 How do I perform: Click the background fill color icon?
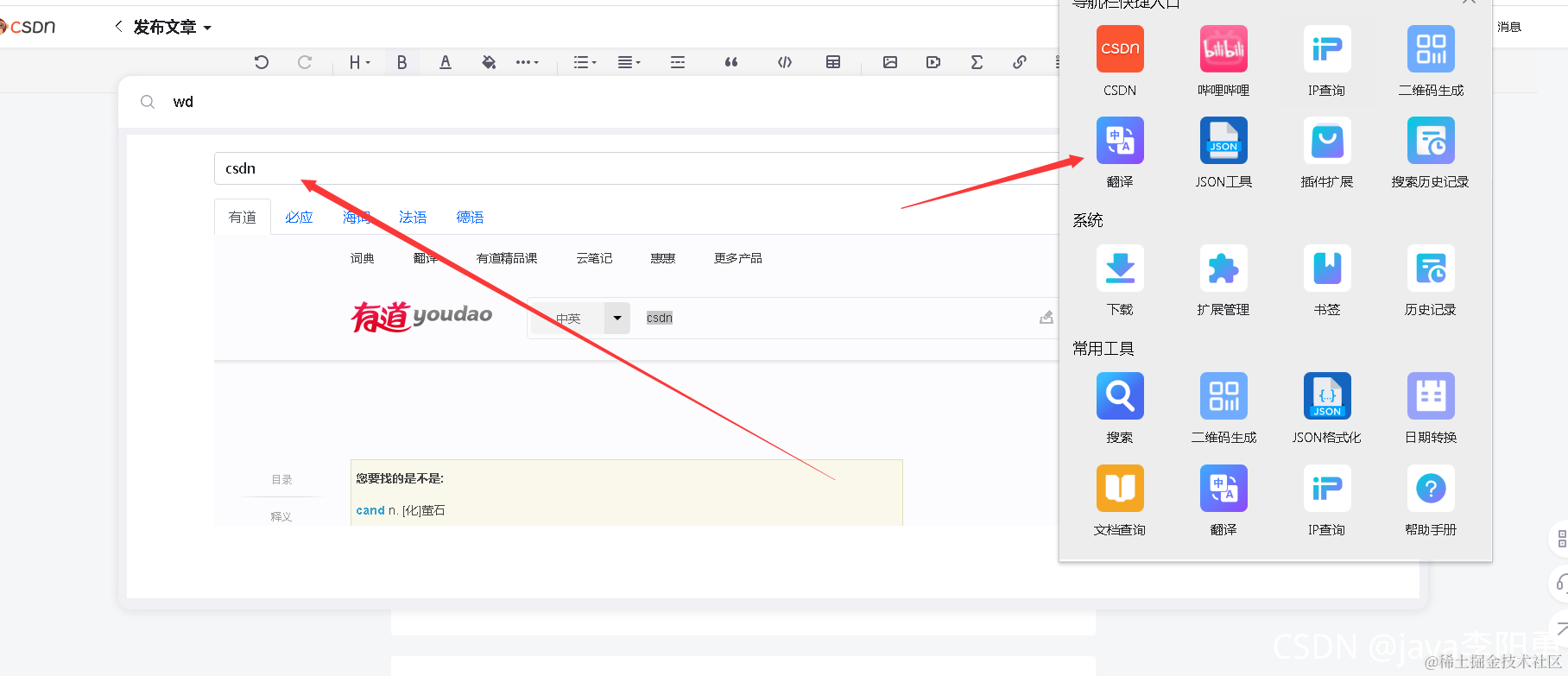pos(489,62)
